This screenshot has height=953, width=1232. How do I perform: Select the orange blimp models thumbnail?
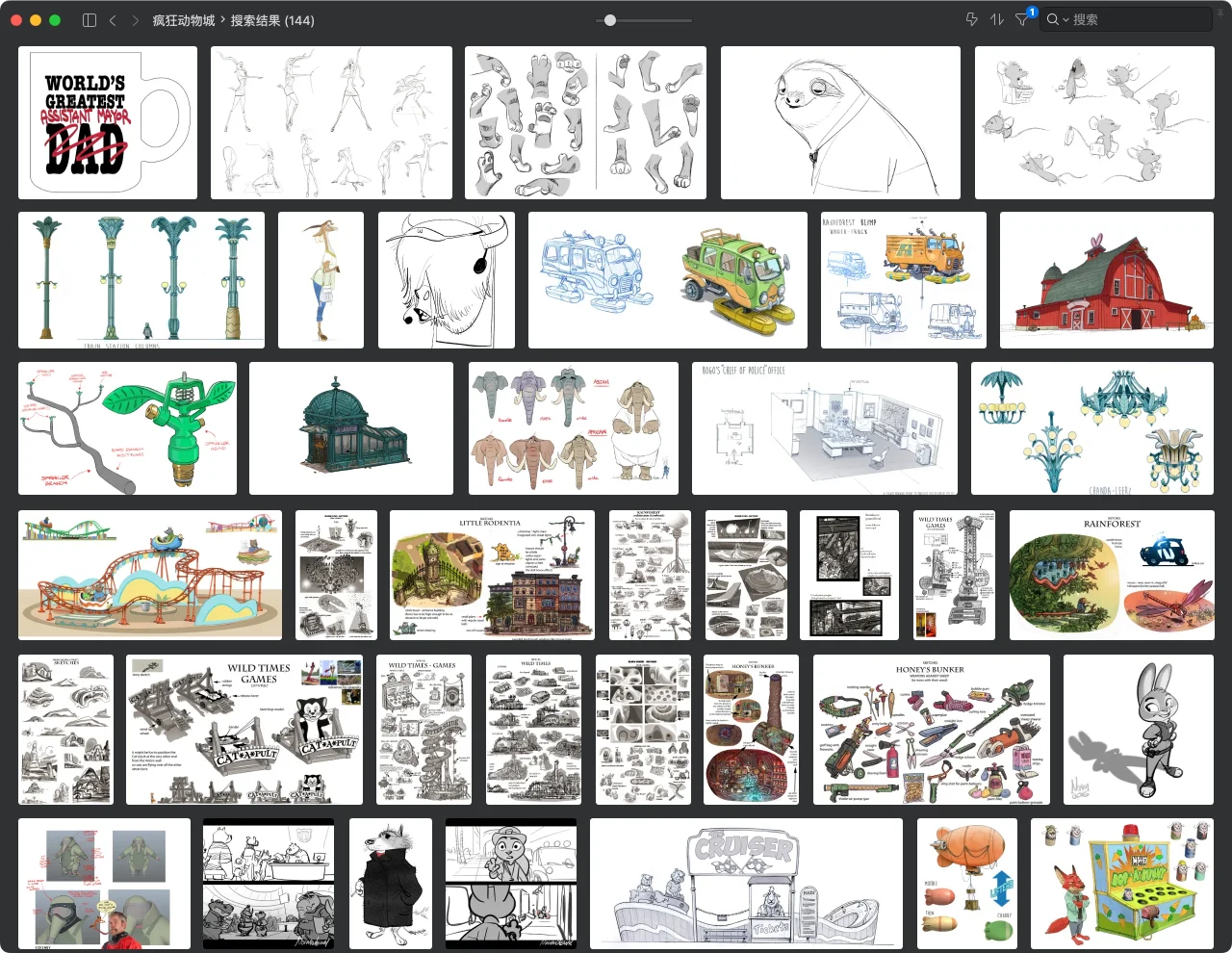click(x=967, y=884)
